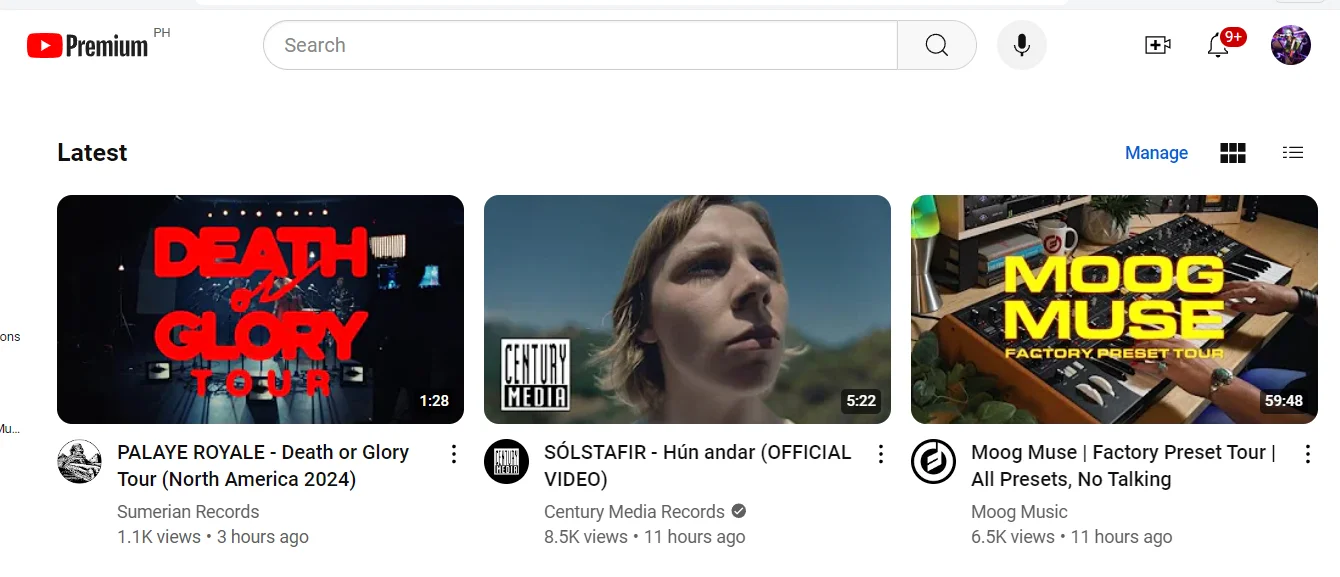Open the Create video icon

coord(1158,45)
